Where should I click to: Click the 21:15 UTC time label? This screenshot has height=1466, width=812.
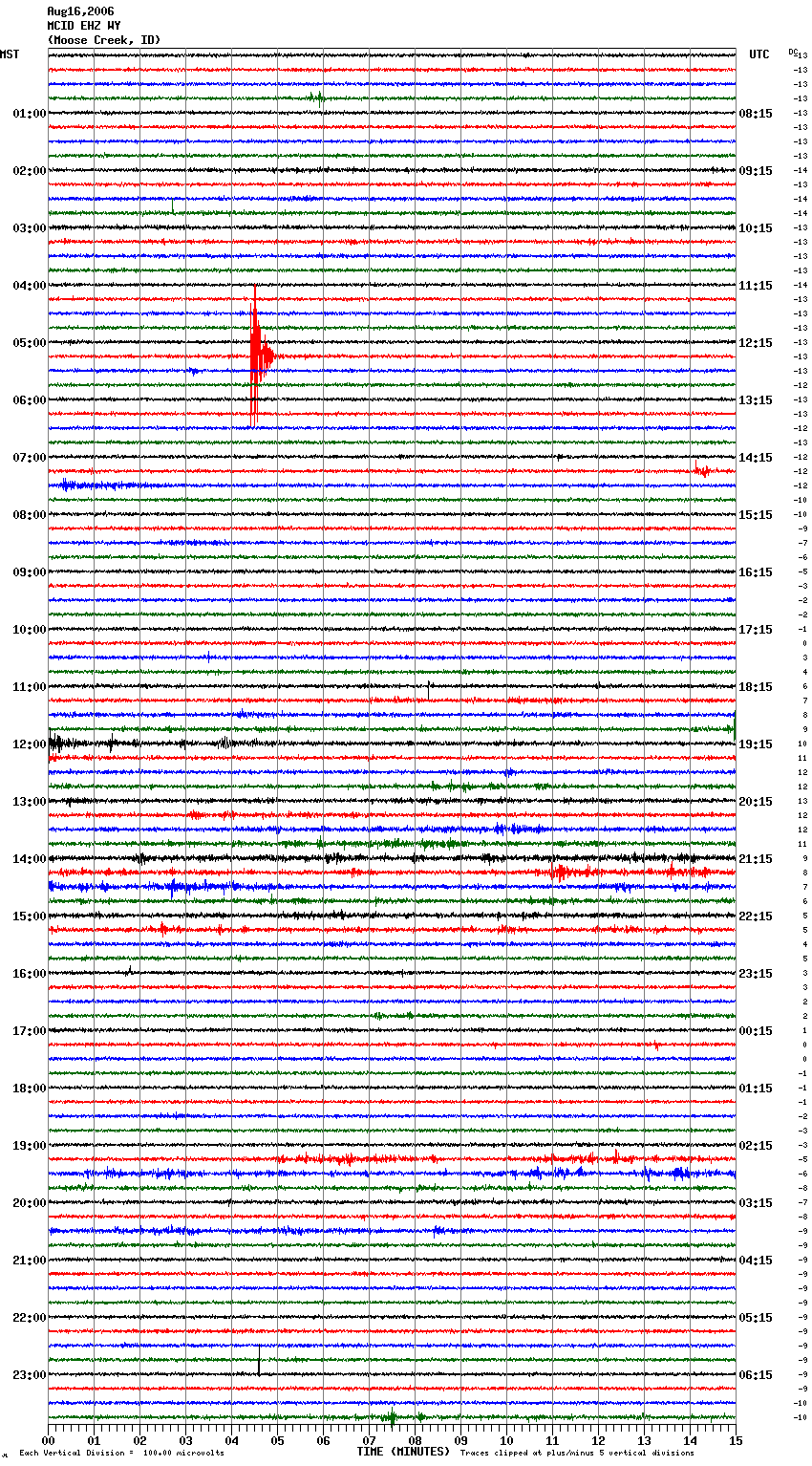pyautogui.click(x=756, y=859)
